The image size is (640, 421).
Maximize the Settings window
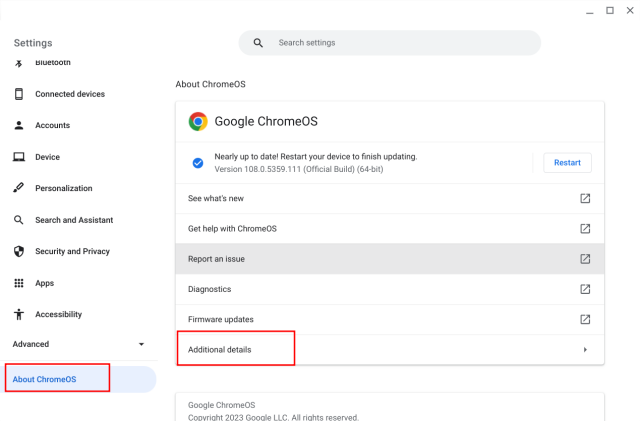(x=610, y=11)
